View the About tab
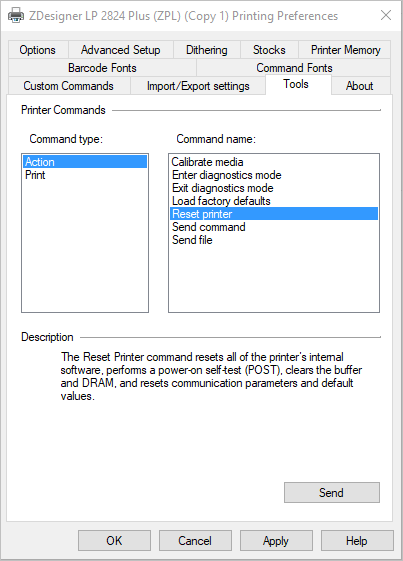The height and width of the screenshot is (561, 403). coord(360,86)
